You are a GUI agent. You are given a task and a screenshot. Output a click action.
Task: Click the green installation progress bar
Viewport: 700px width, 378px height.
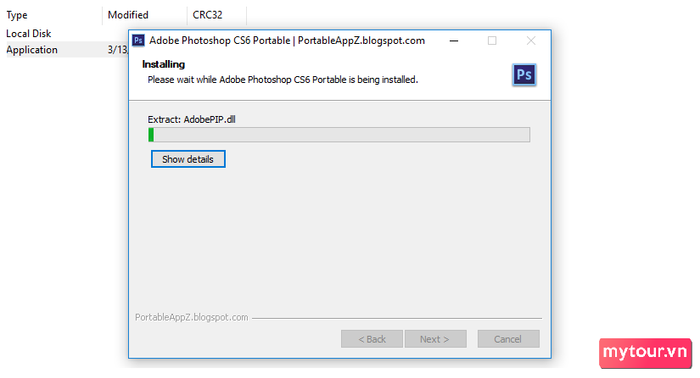pyautogui.click(x=339, y=135)
